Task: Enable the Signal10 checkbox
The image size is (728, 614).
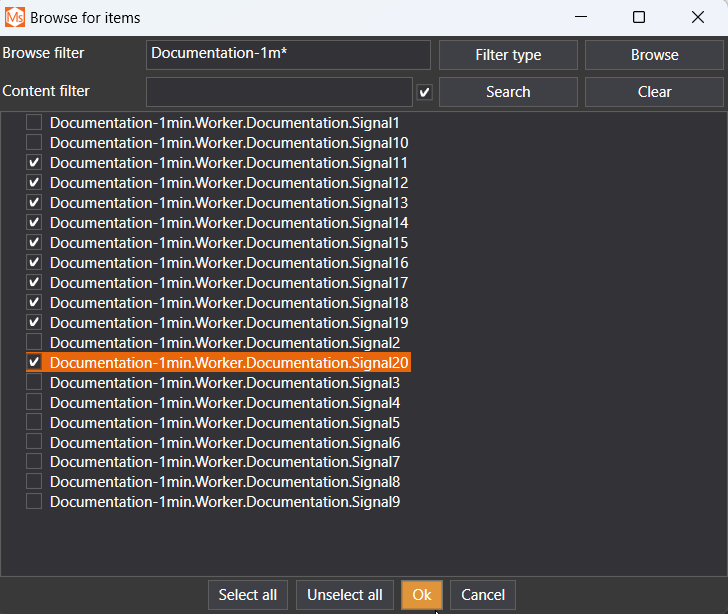Action: pos(34,143)
